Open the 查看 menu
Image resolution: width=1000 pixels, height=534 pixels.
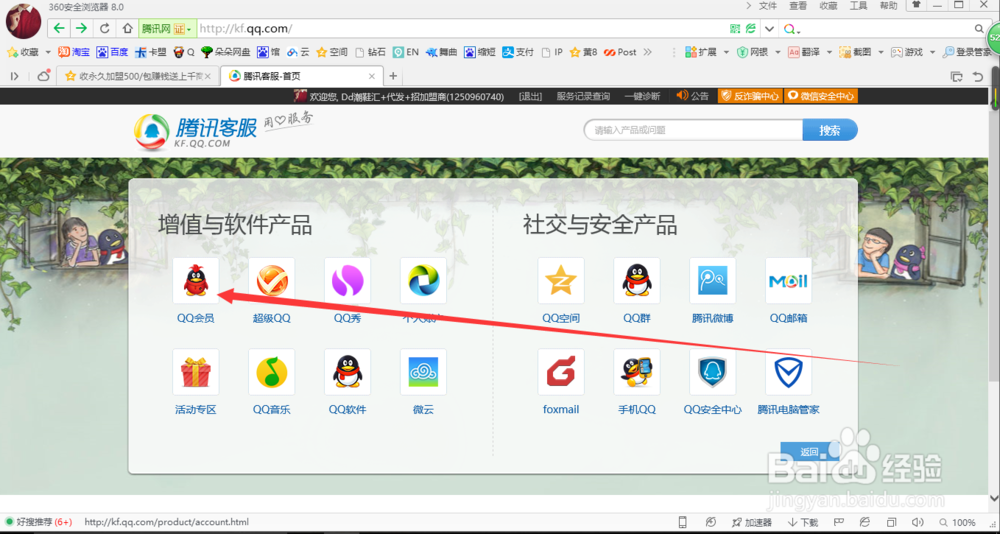798,6
